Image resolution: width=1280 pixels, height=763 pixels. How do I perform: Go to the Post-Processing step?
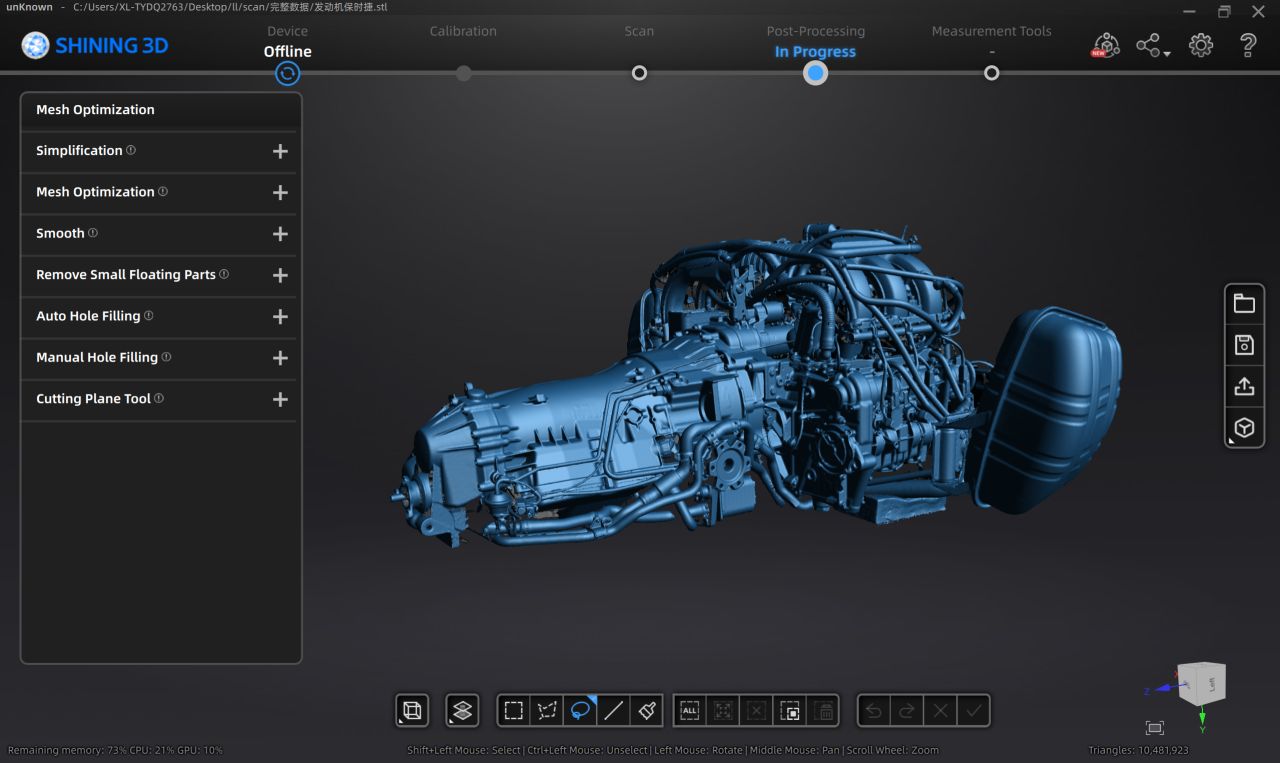pyautogui.click(x=815, y=31)
